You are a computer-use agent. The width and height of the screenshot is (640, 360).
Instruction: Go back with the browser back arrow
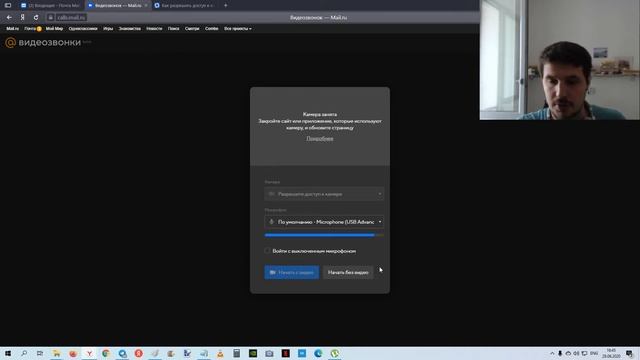tap(9, 18)
